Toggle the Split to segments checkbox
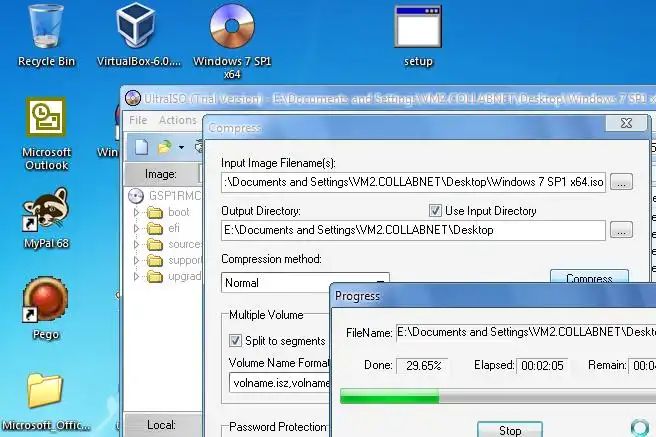Viewport: 656px width, 437px height. click(x=235, y=340)
